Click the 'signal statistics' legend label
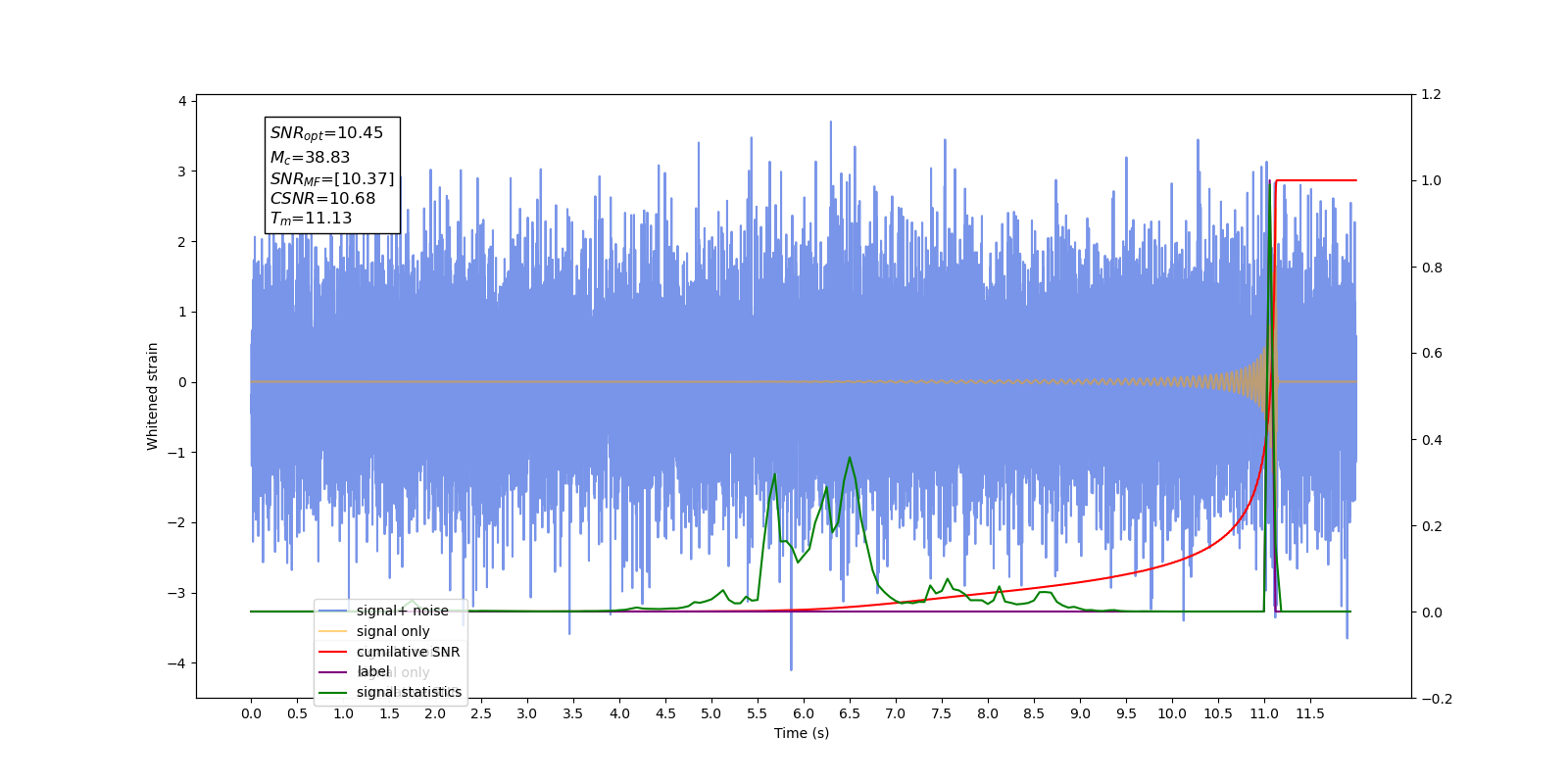1568x784 pixels. tap(409, 692)
